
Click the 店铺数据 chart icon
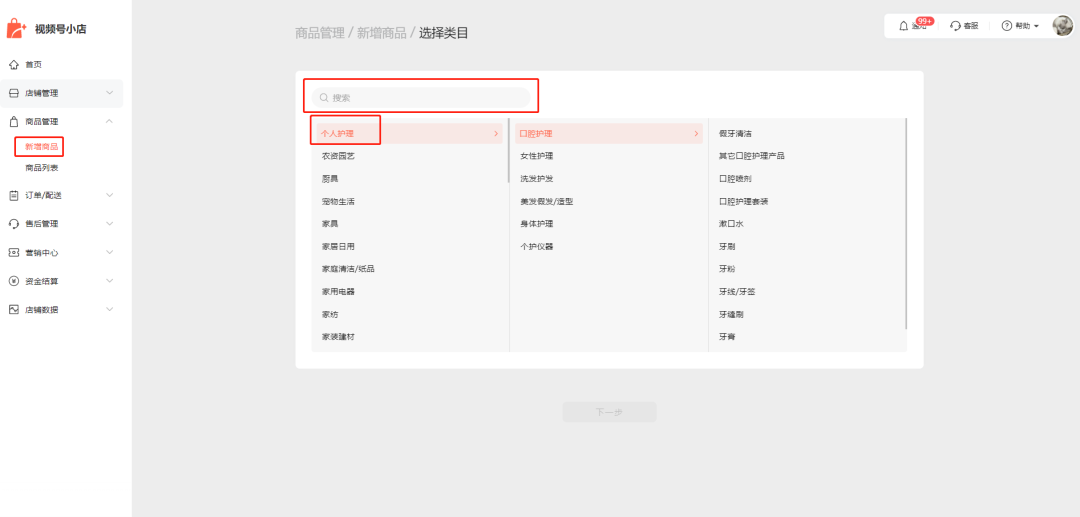coord(14,310)
